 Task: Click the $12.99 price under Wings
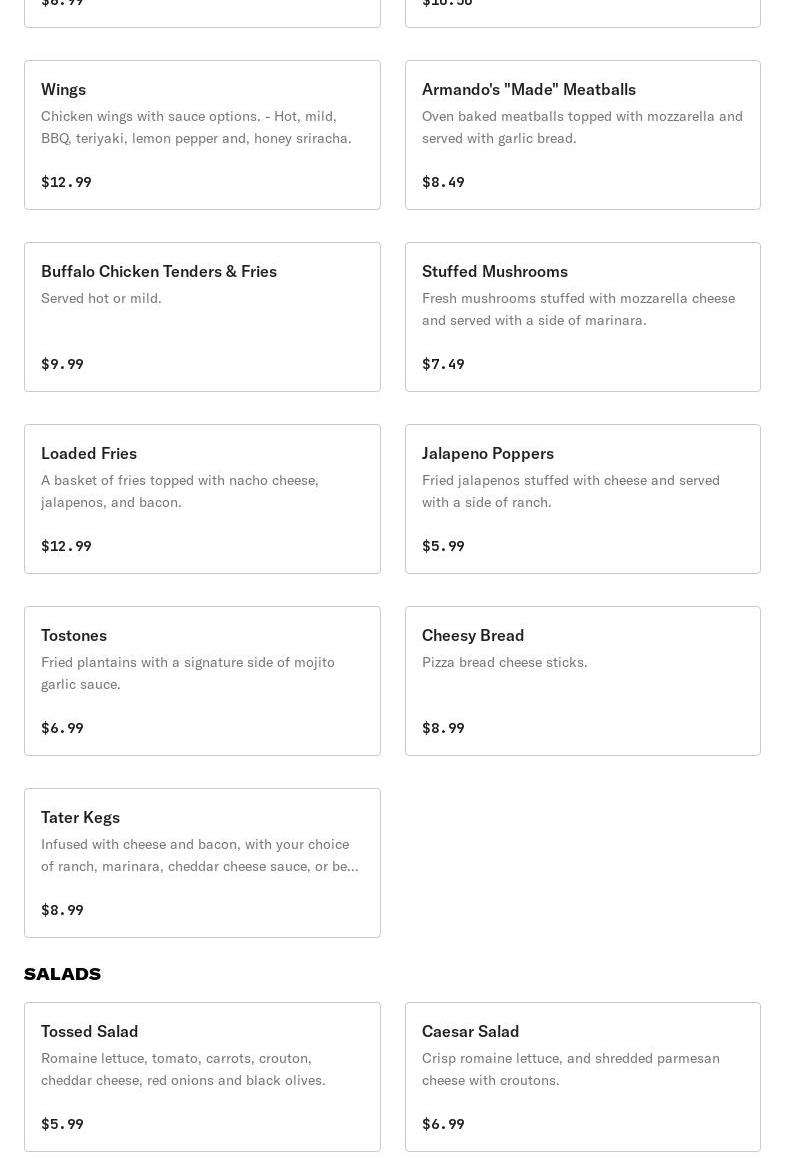(66, 182)
